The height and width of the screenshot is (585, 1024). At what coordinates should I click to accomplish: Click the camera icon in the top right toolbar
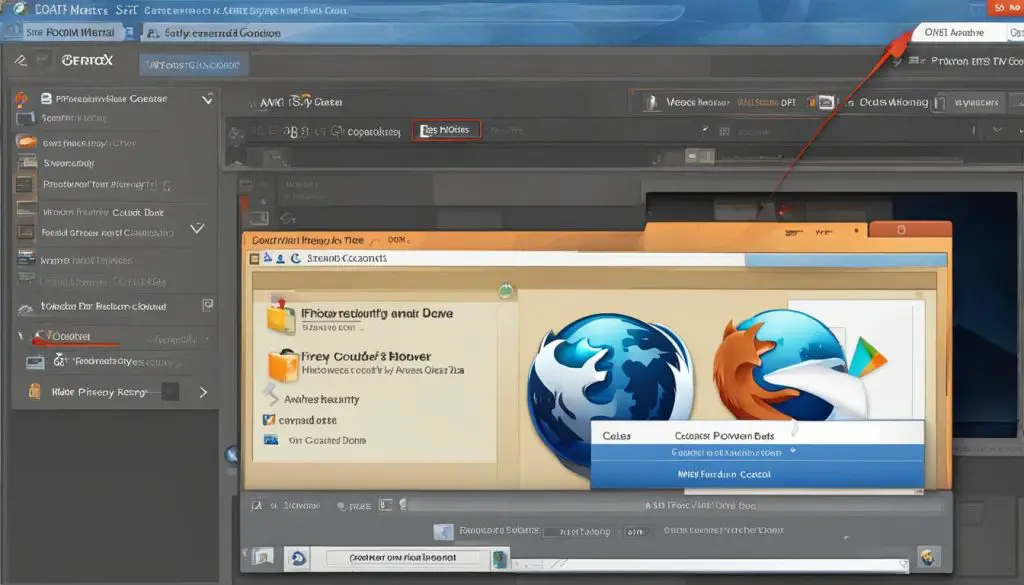[x=826, y=102]
